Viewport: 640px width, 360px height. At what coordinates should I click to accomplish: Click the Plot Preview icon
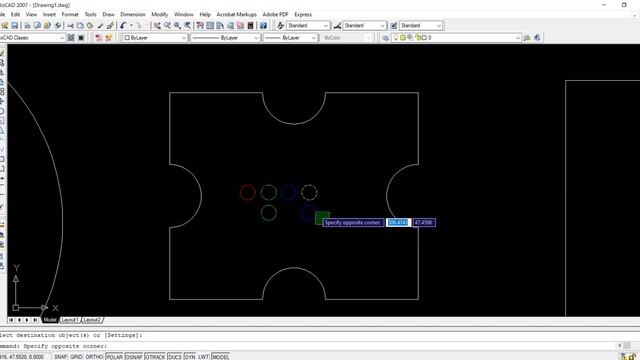pos(37,26)
